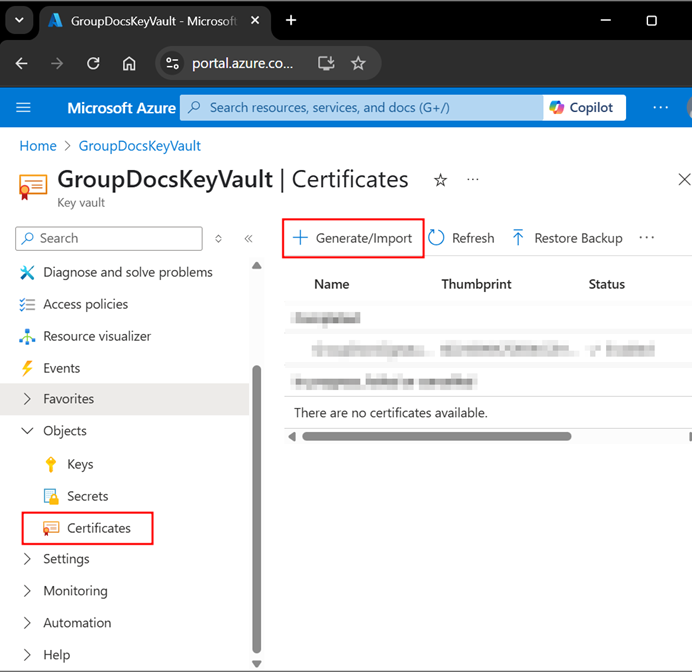Open the Azure portal hamburger menu
This screenshot has width=692, height=672.
pyautogui.click(x=24, y=108)
